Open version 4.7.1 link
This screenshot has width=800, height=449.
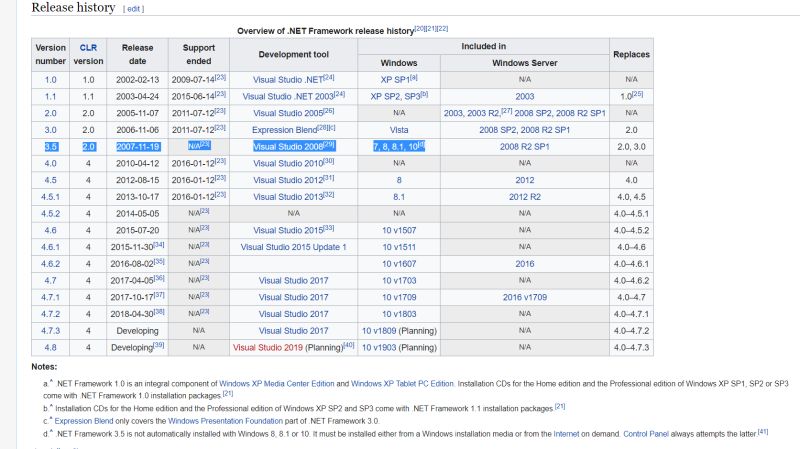[x=51, y=297]
